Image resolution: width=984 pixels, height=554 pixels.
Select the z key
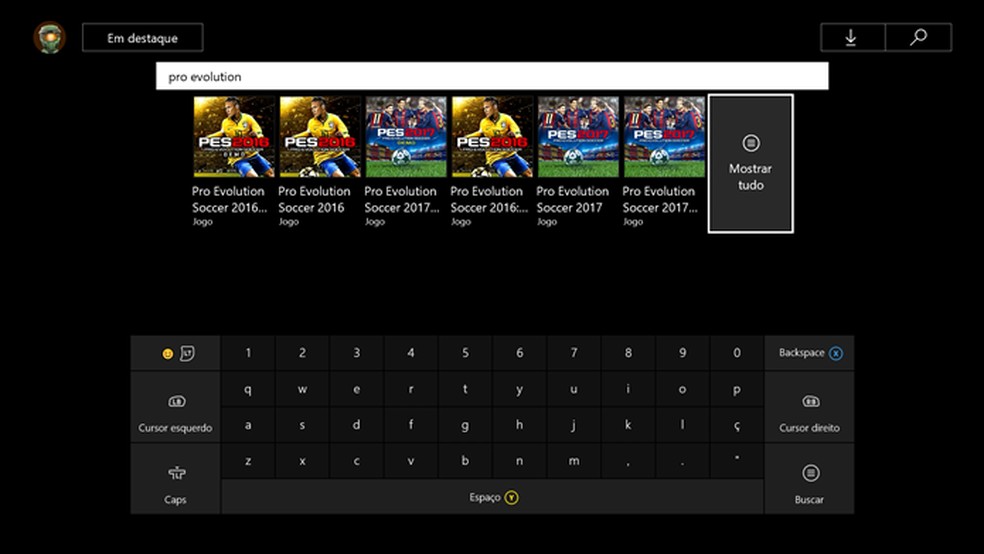point(248,461)
